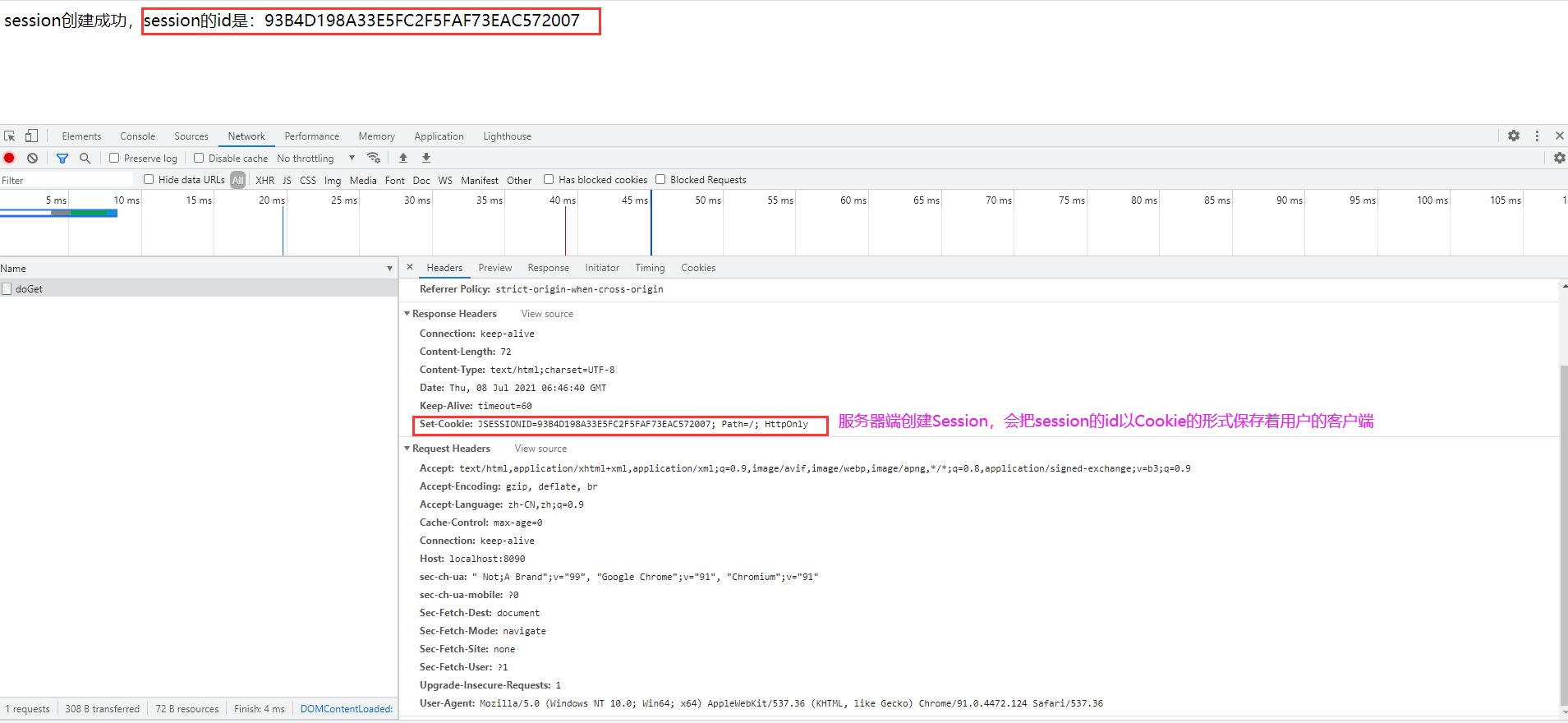Filter requests by Media type

point(363,180)
